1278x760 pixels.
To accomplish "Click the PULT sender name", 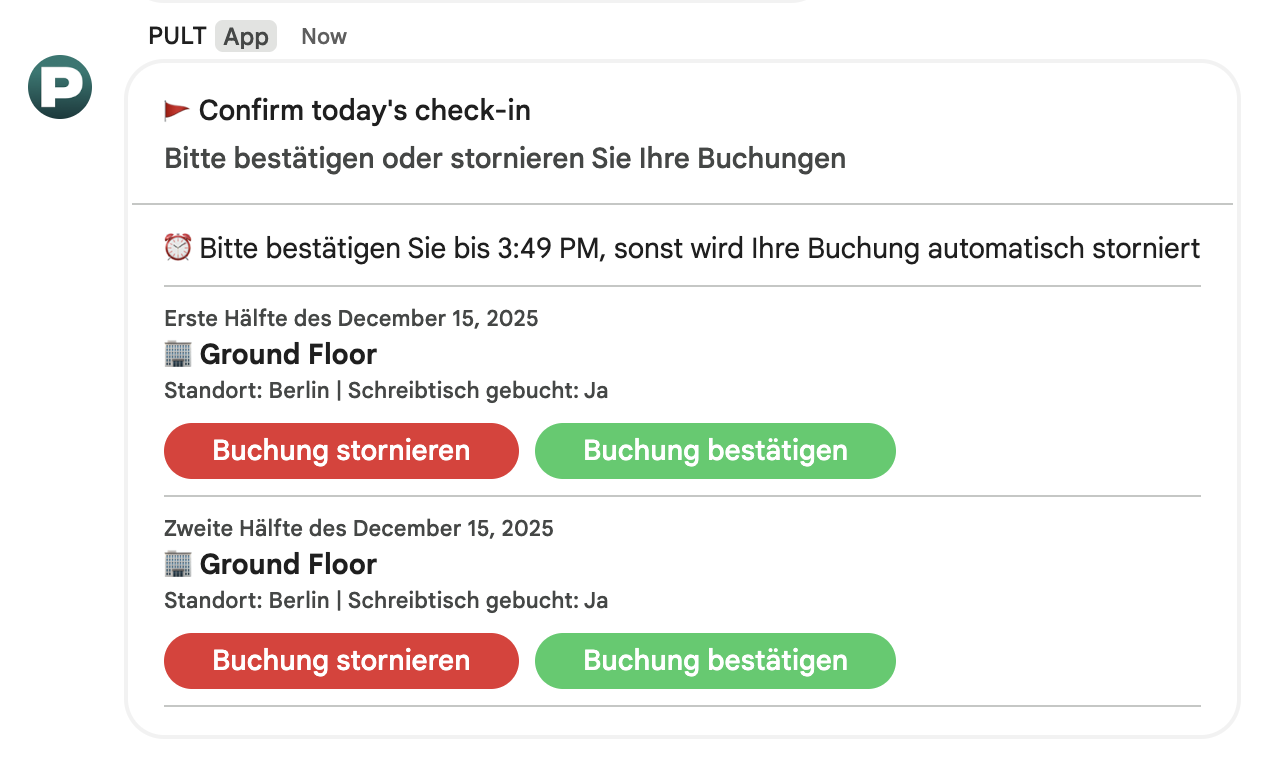I will click(177, 36).
